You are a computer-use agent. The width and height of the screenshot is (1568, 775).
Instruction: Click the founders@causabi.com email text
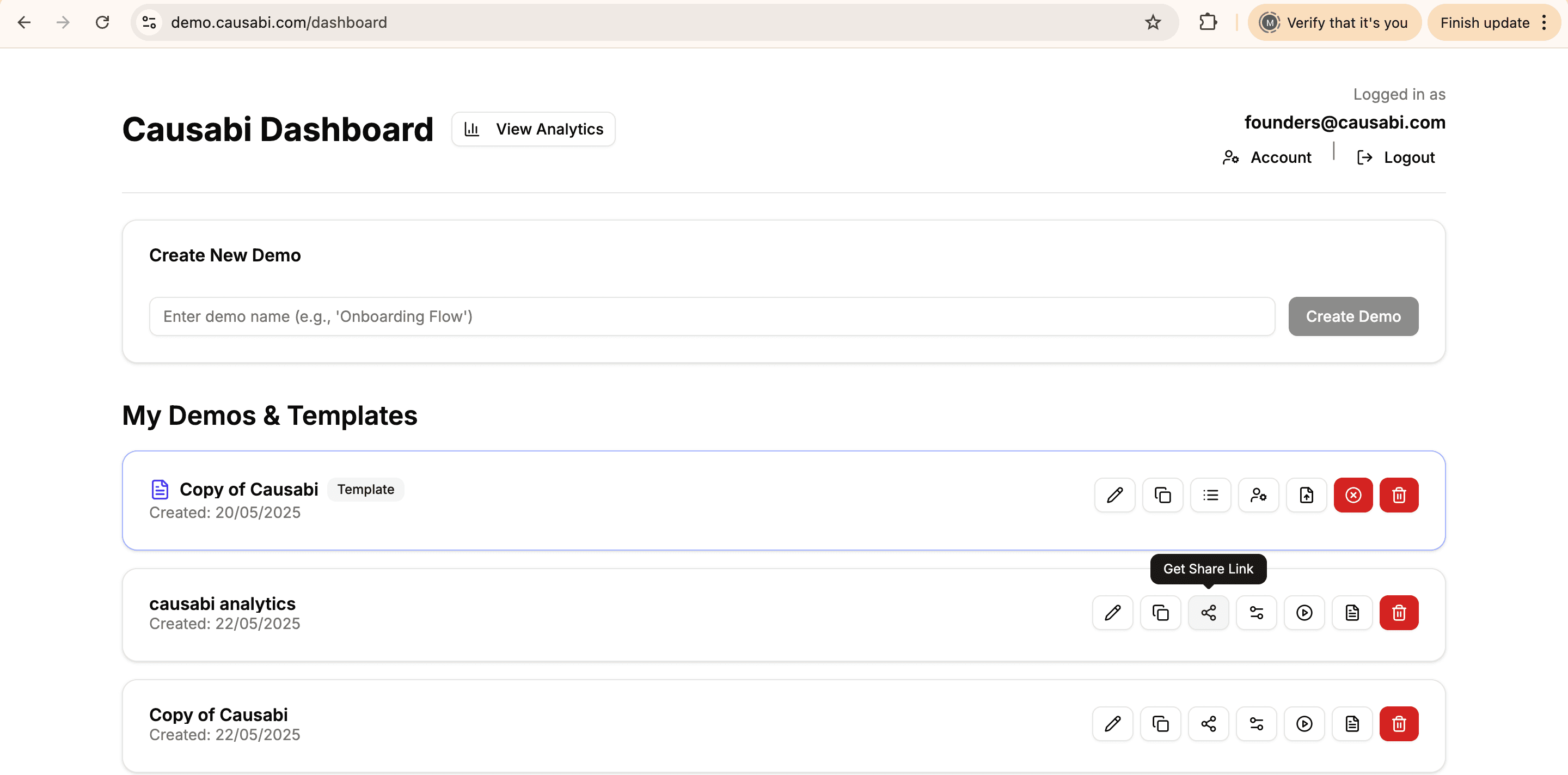tap(1345, 123)
